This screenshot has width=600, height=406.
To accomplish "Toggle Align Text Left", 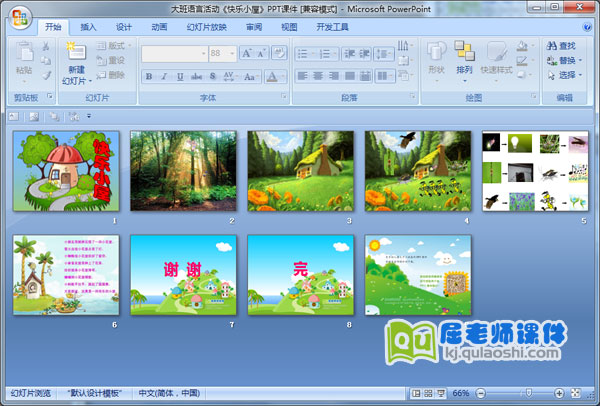I will click(x=302, y=76).
